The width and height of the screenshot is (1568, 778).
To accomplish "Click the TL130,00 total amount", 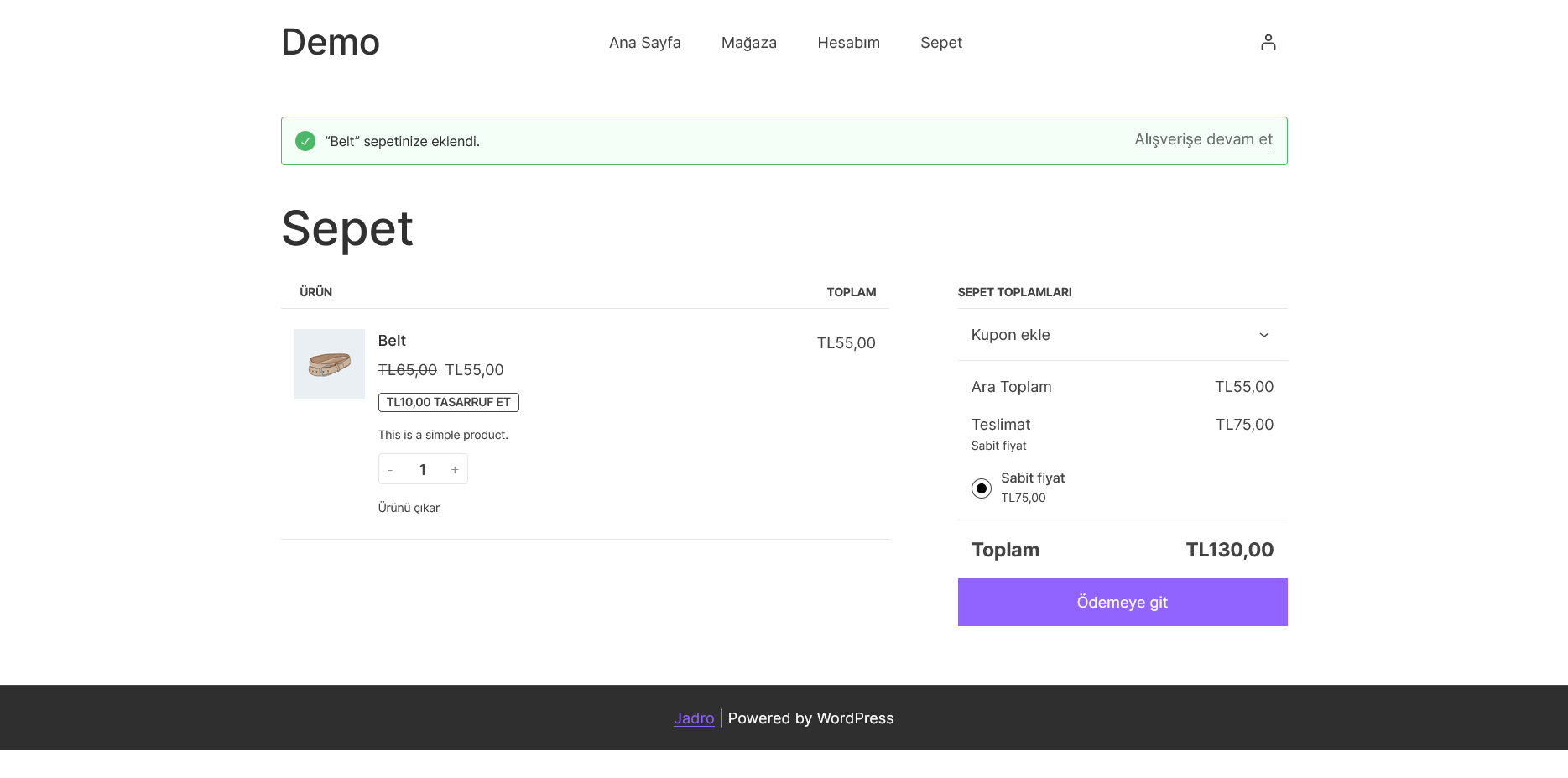I will click(1229, 550).
